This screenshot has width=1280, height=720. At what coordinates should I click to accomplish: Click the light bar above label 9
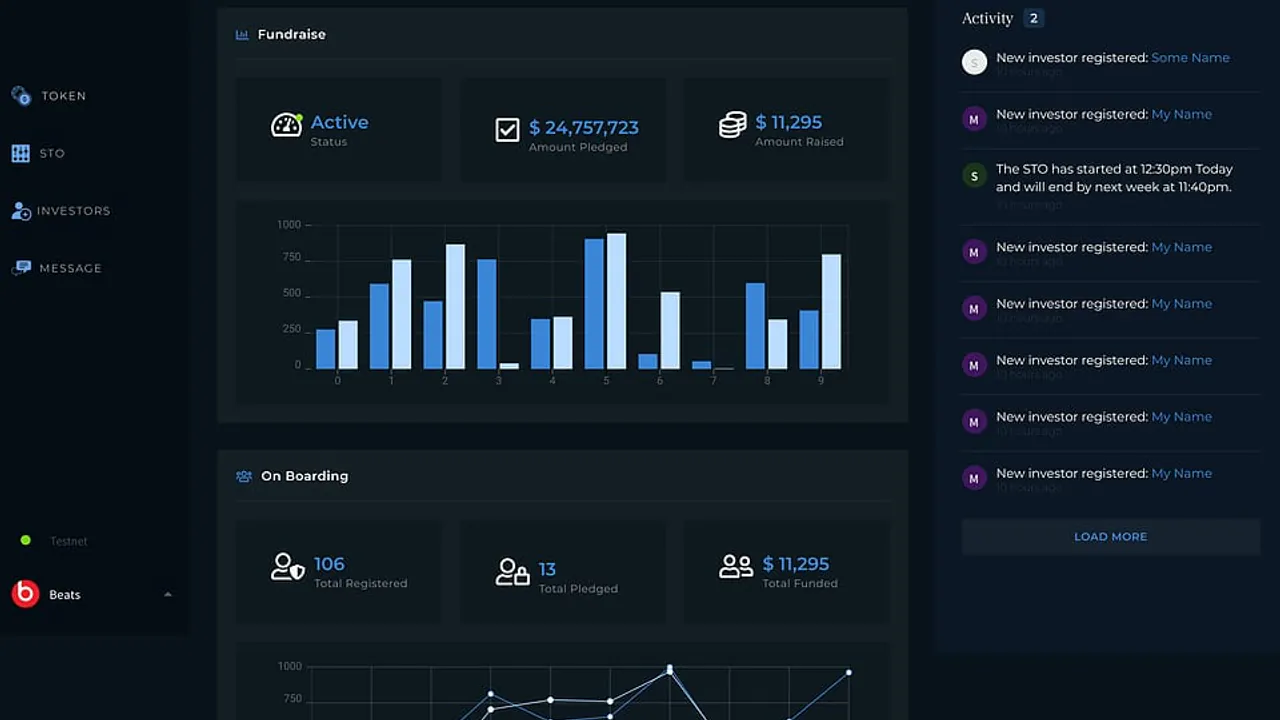831,312
